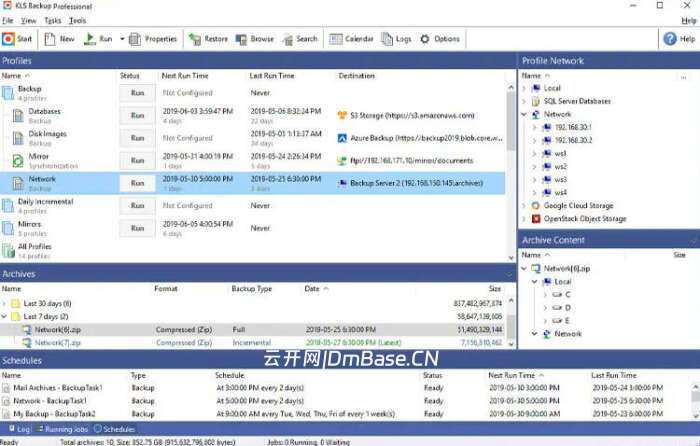700x446 pixels.
Task: Expand drive C in Archive Content
Action: 546,295
